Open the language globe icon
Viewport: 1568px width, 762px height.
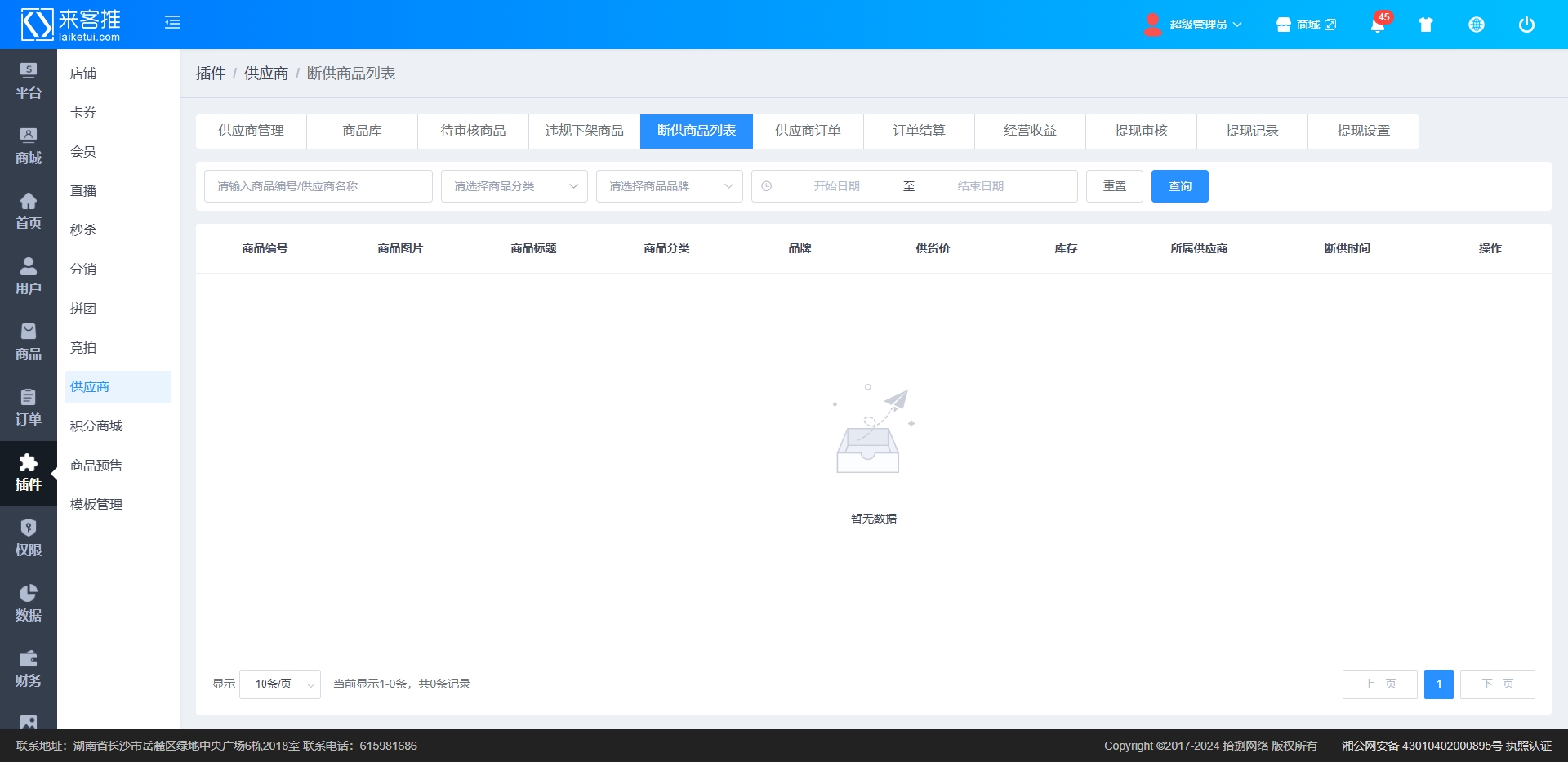(1477, 25)
